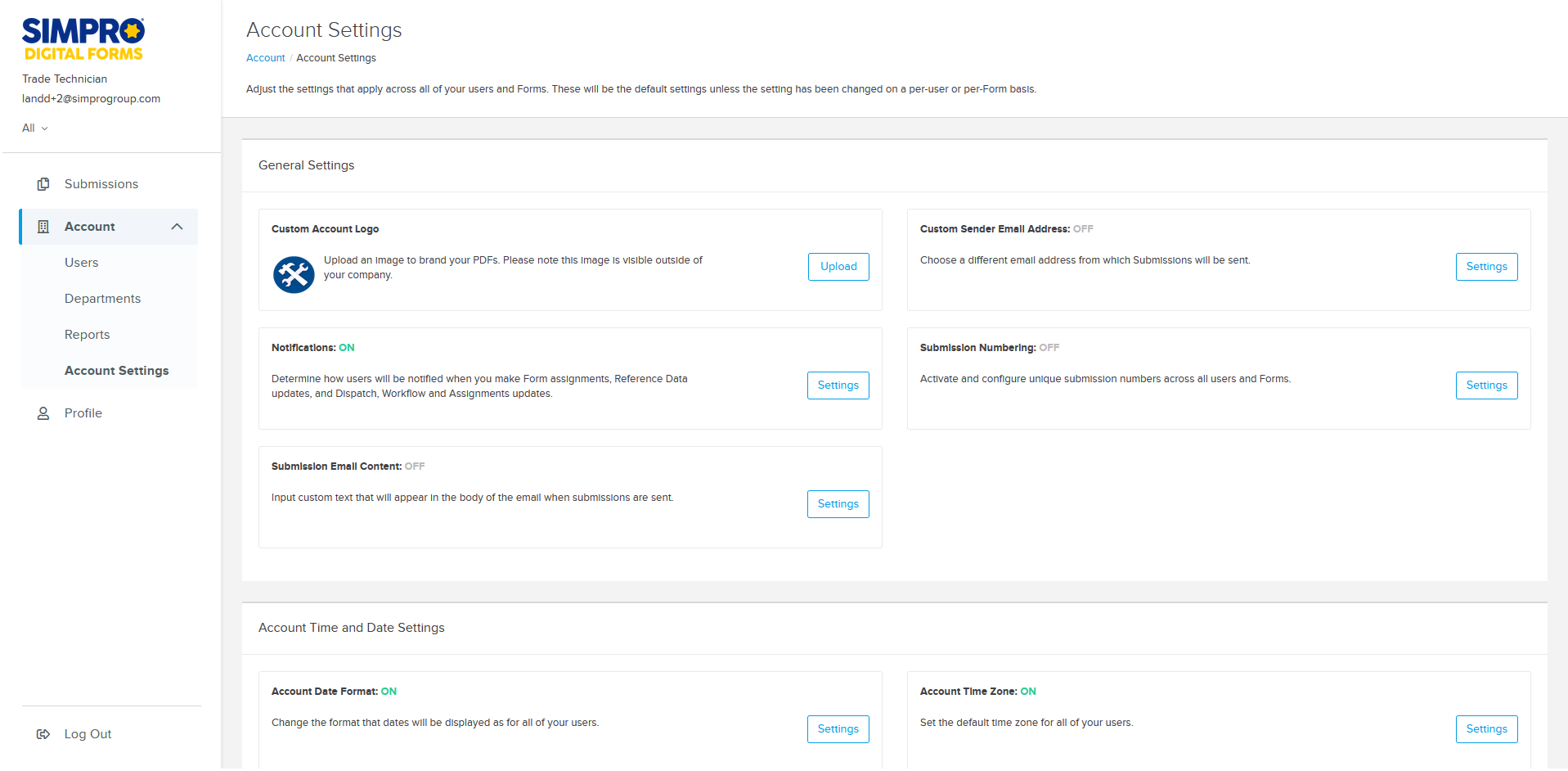Open Submission Email Content settings
1568x771 pixels.
click(x=838, y=504)
